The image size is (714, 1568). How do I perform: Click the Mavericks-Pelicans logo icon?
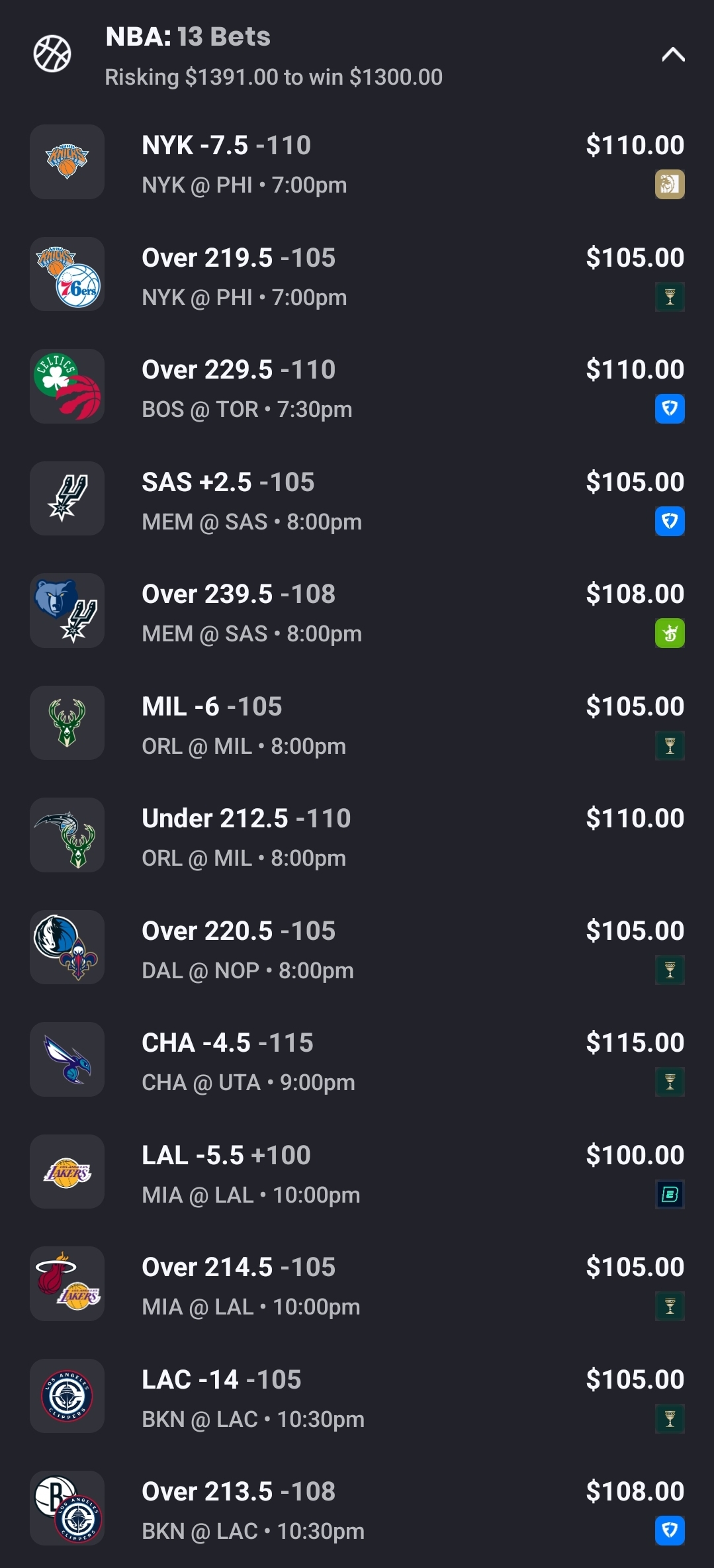67,947
